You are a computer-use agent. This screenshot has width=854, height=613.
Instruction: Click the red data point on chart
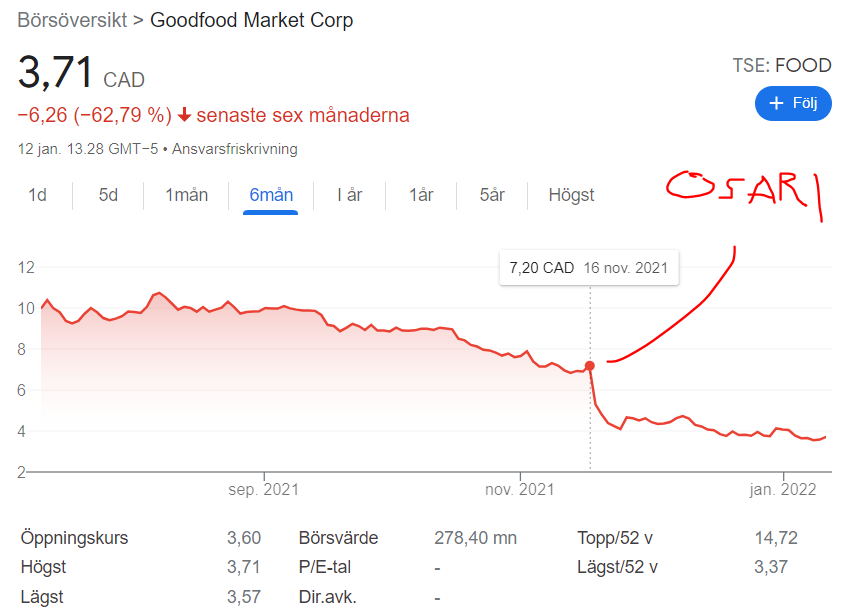(x=590, y=366)
